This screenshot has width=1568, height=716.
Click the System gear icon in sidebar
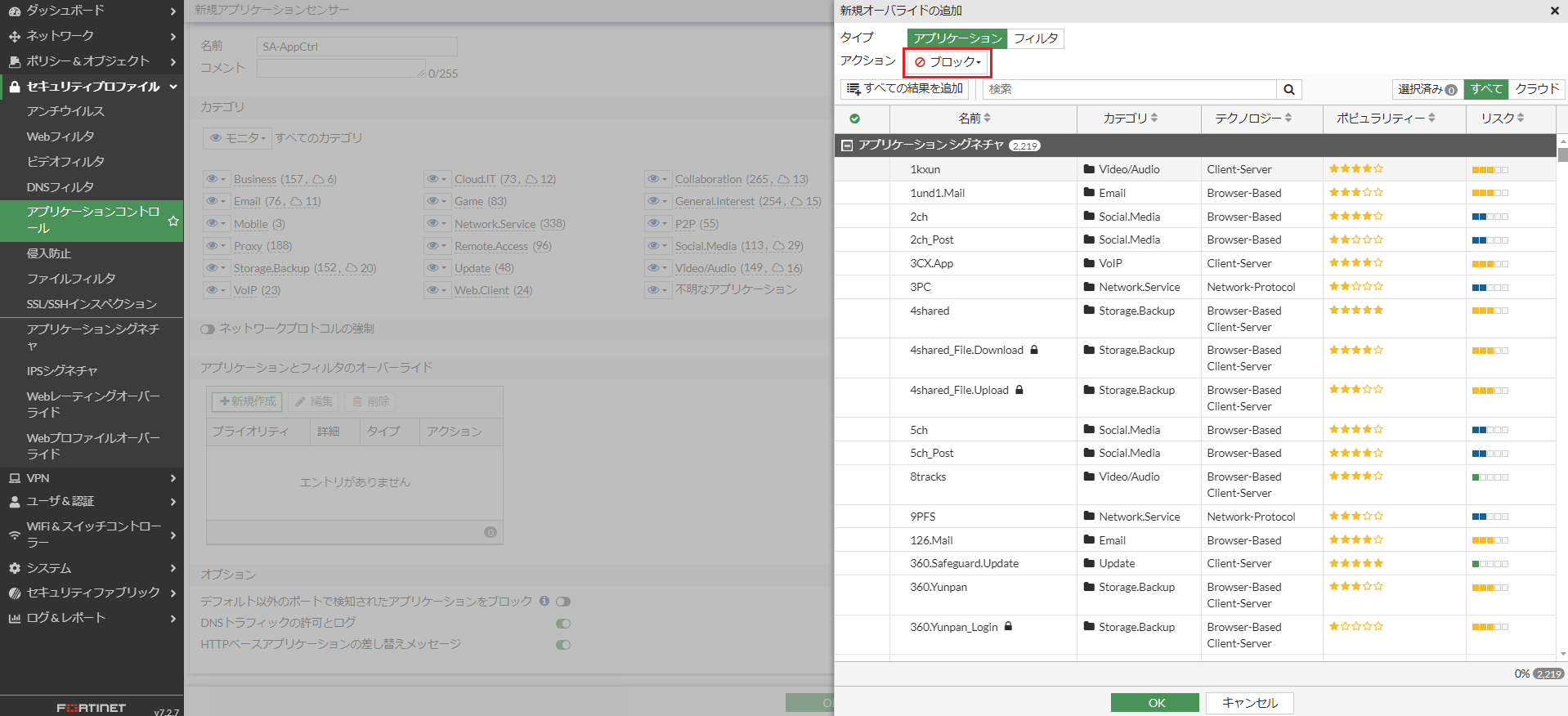[14, 568]
